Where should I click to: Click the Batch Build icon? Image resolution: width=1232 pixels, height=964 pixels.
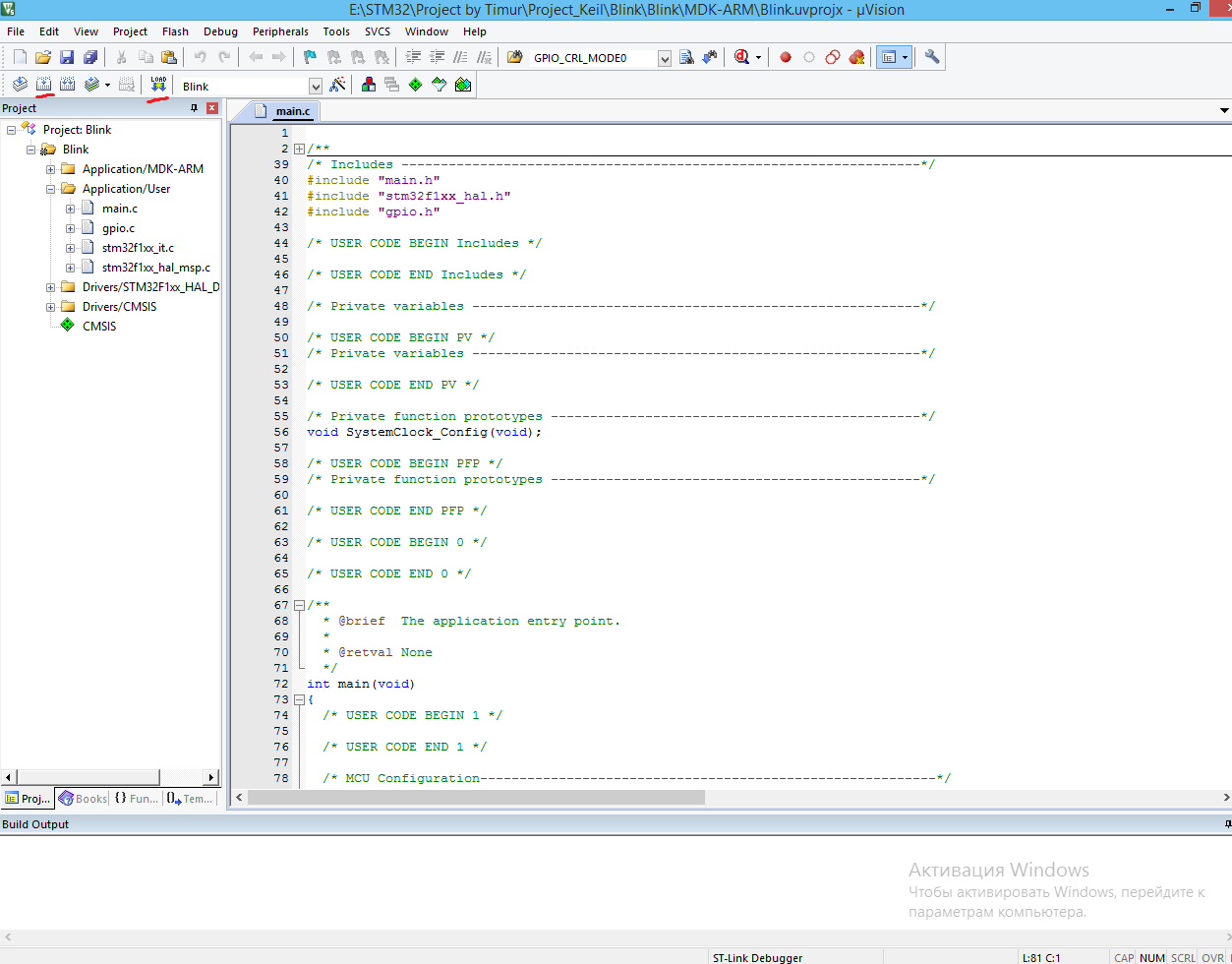point(91,85)
